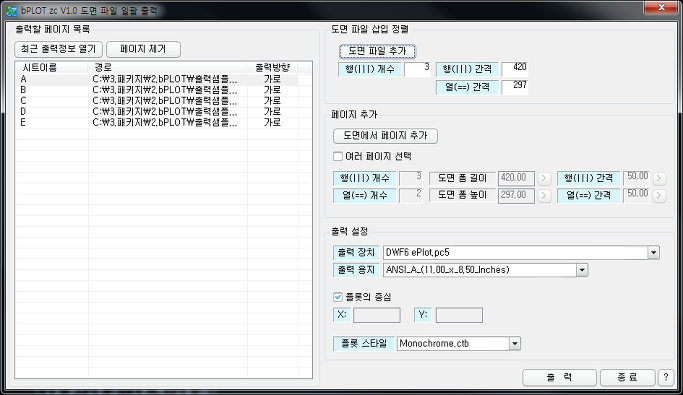The height and width of the screenshot is (395, 683).
Task: Click the 행 개수 field with value 3 in 도면 파일 삽입 정렬
Action: click(x=417, y=69)
